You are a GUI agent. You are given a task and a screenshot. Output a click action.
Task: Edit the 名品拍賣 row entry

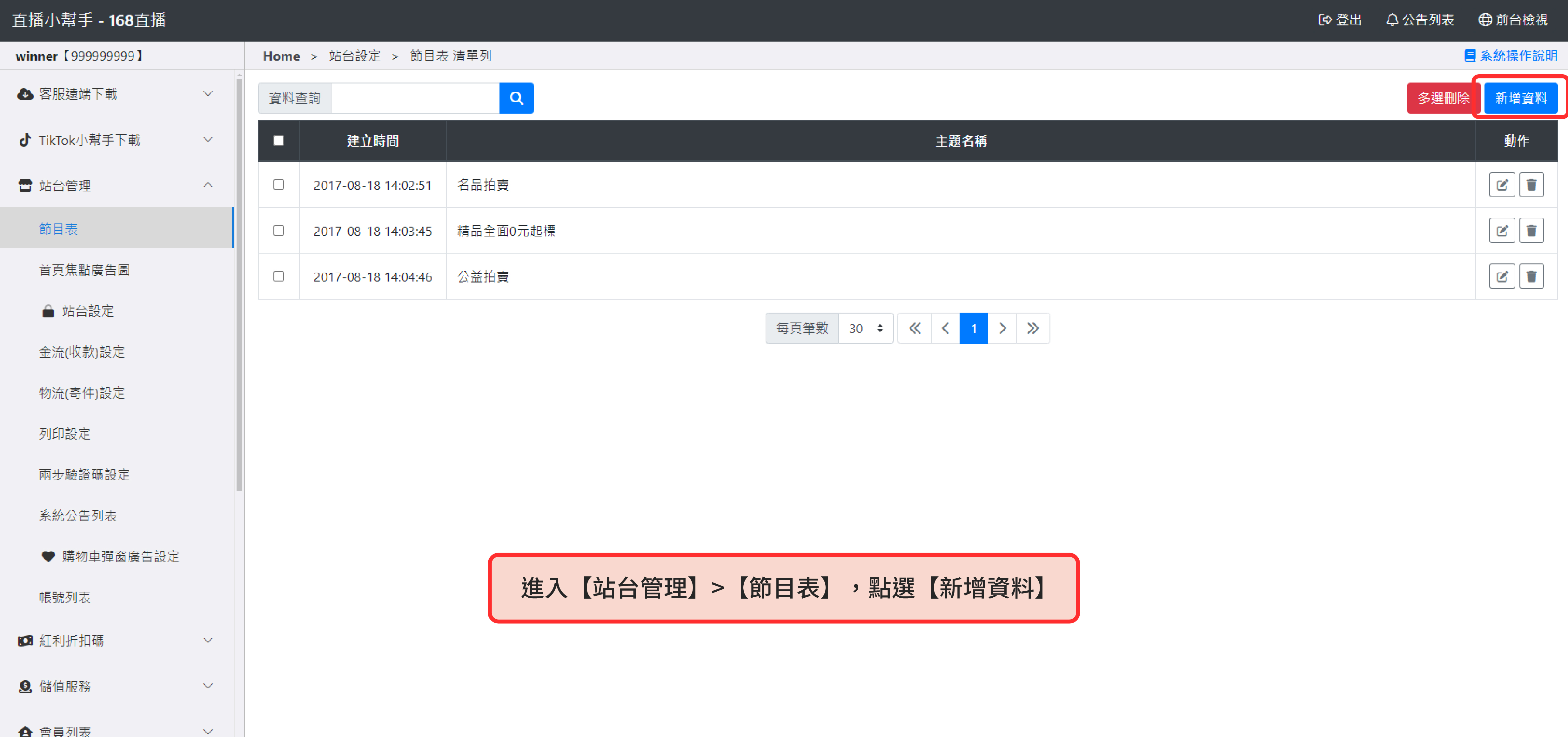tap(1502, 185)
